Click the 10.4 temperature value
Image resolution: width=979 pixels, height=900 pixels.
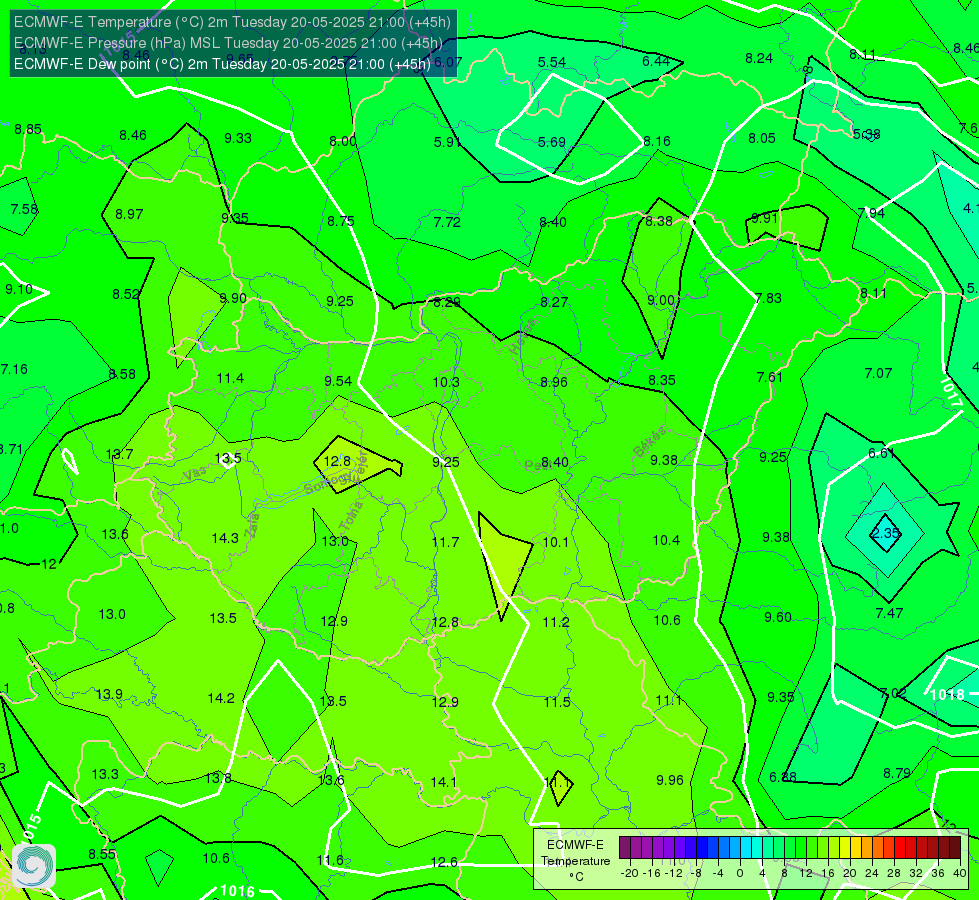click(x=666, y=540)
